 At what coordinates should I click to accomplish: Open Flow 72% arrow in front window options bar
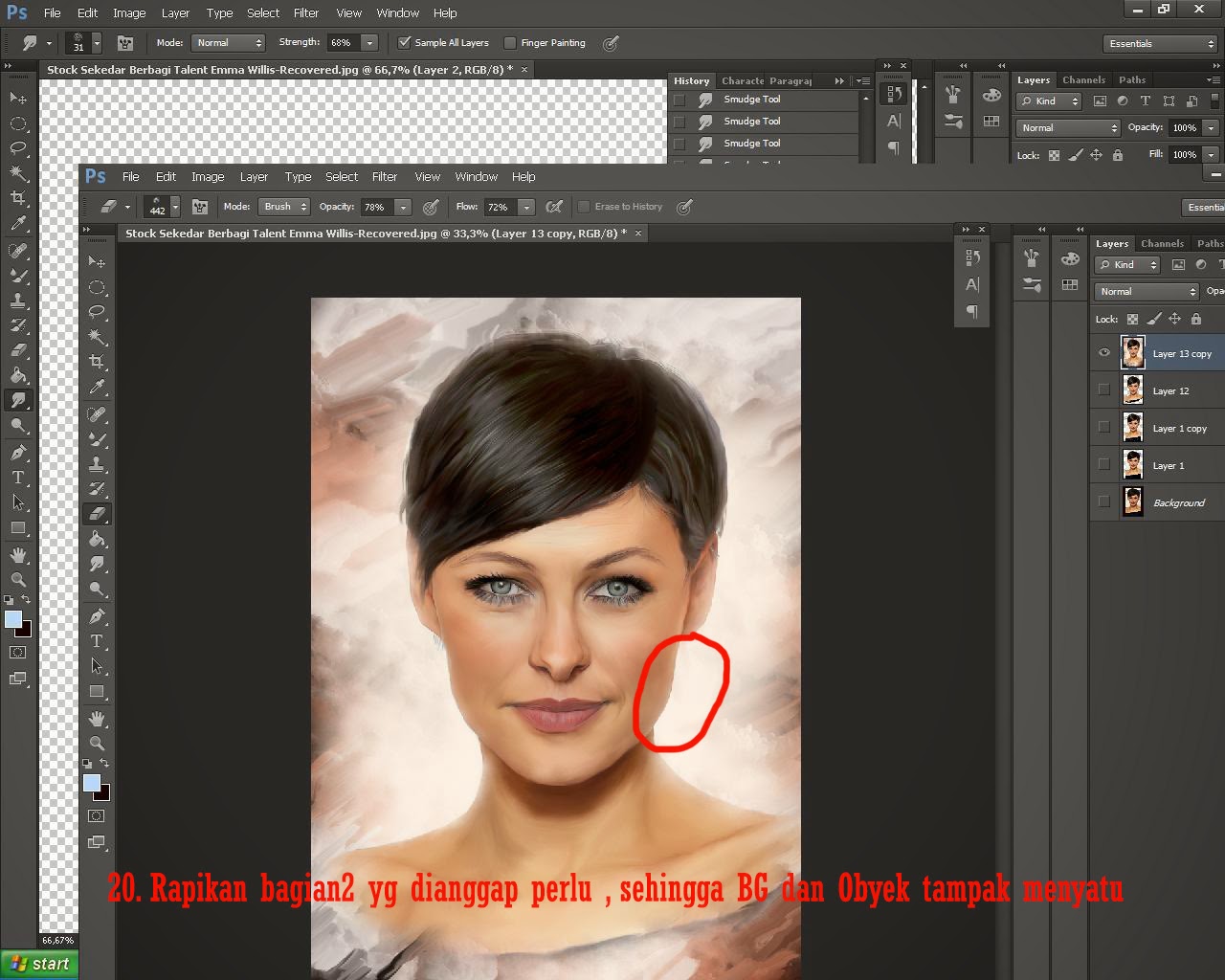point(525,207)
